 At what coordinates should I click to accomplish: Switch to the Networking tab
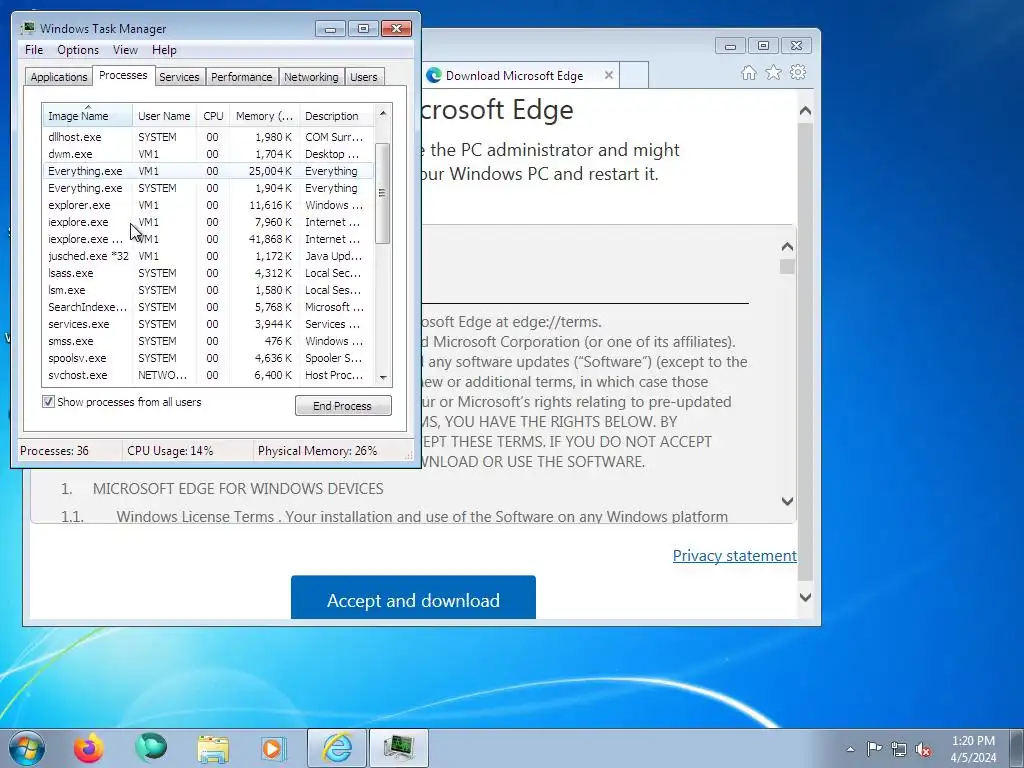click(311, 76)
